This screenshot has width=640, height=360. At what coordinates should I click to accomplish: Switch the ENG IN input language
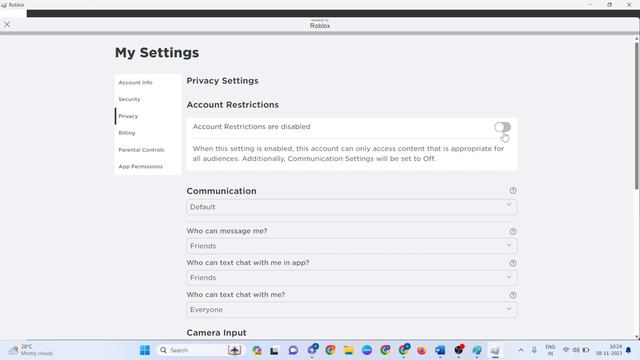pyautogui.click(x=550, y=350)
